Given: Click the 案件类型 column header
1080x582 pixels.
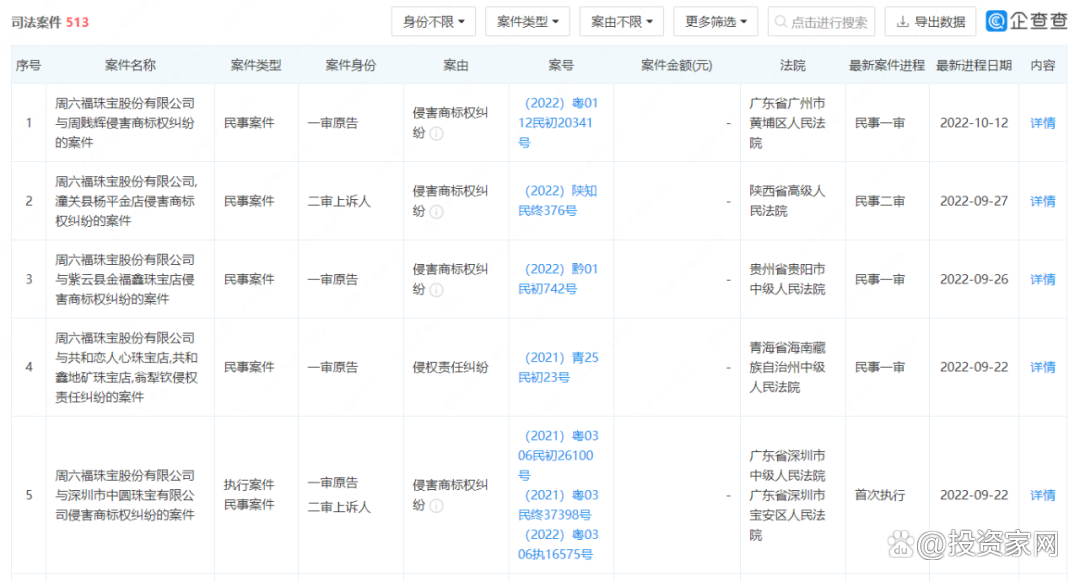Looking at the screenshot, I should pyautogui.click(x=256, y=65).
